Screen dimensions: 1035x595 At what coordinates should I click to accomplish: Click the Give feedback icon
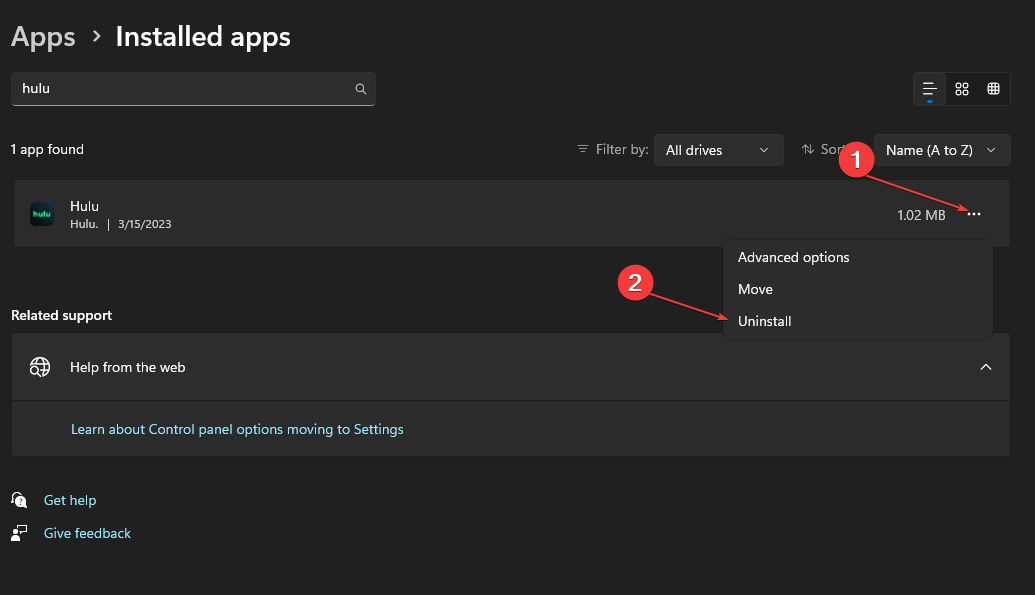(20, 533)
